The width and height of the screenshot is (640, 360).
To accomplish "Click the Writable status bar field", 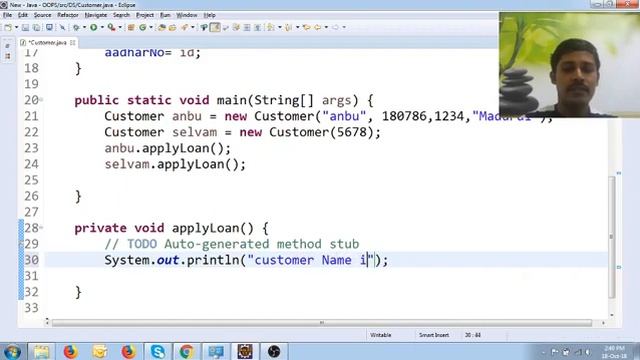I will (x=380, y=335).
